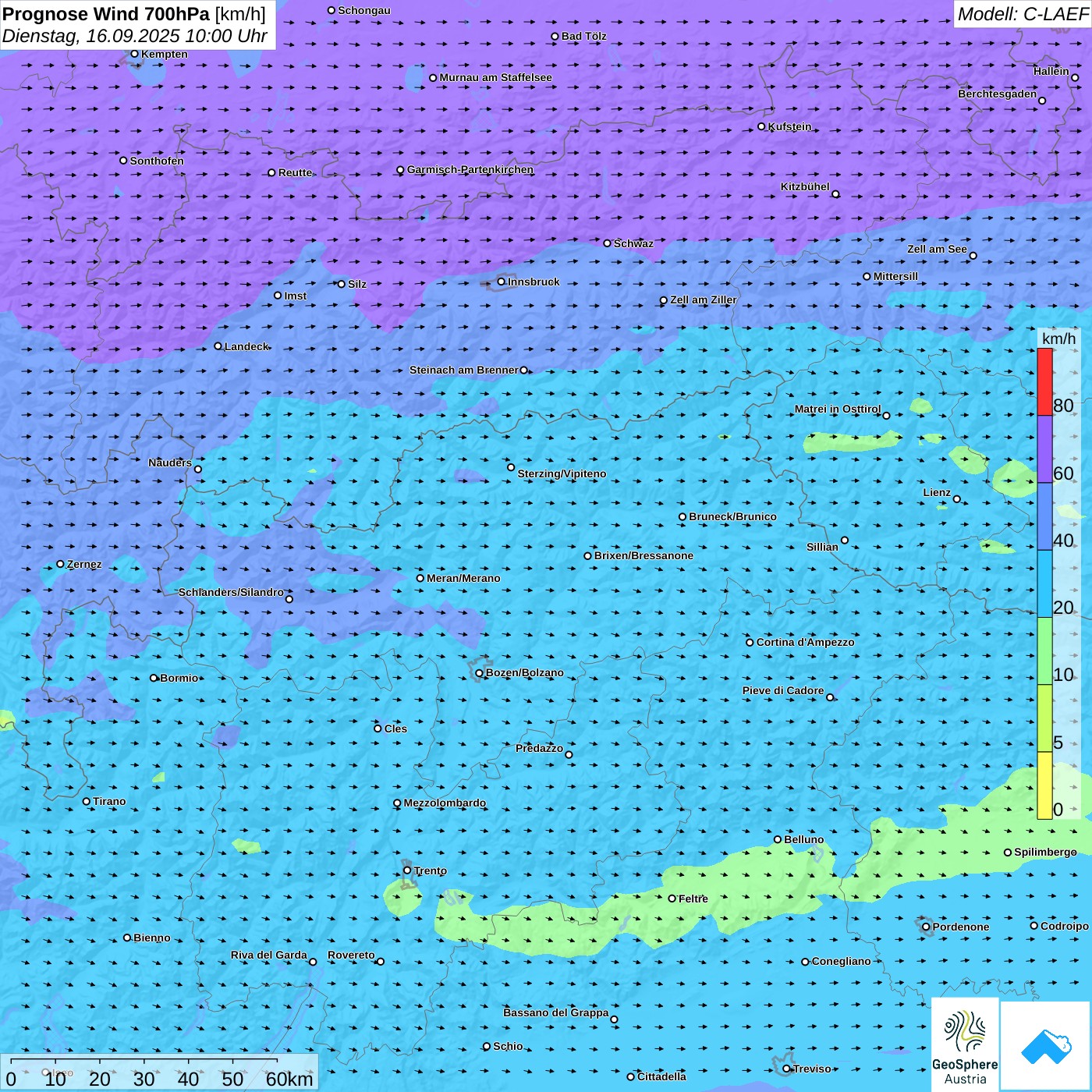Image resolution: width=1092 pixels, height=1092 pixels.
Task: Click the date 'Dienstag, 16.09.2025 10:00 Uhr'
Action: point(135,36)
